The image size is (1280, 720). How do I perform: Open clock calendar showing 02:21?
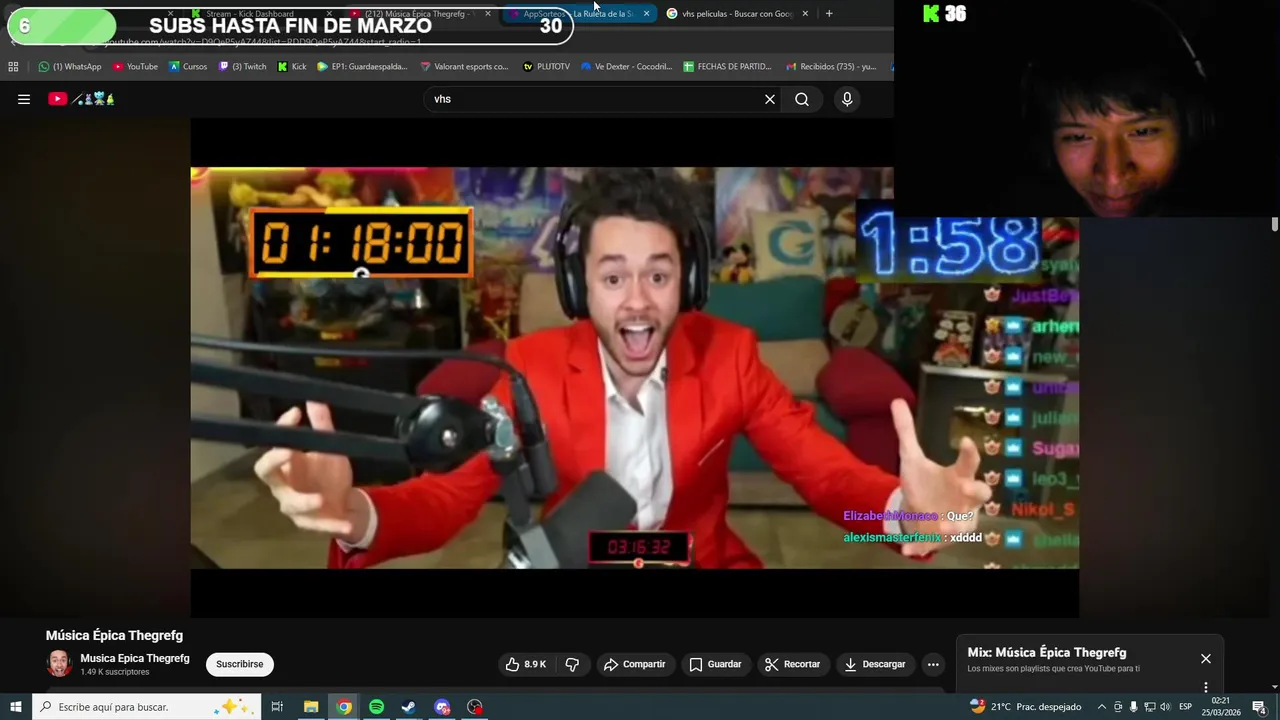pos(1220,707)
